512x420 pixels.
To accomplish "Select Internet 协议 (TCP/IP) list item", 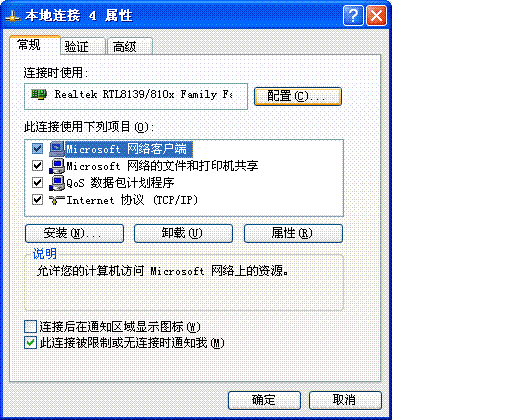I will point(132,200).
